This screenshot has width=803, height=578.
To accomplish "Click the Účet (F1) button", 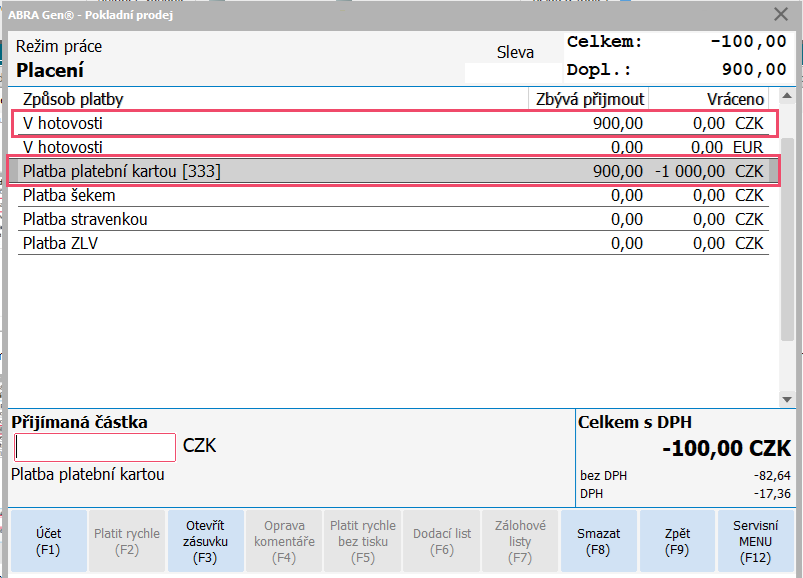I will [x=49, y=541].
